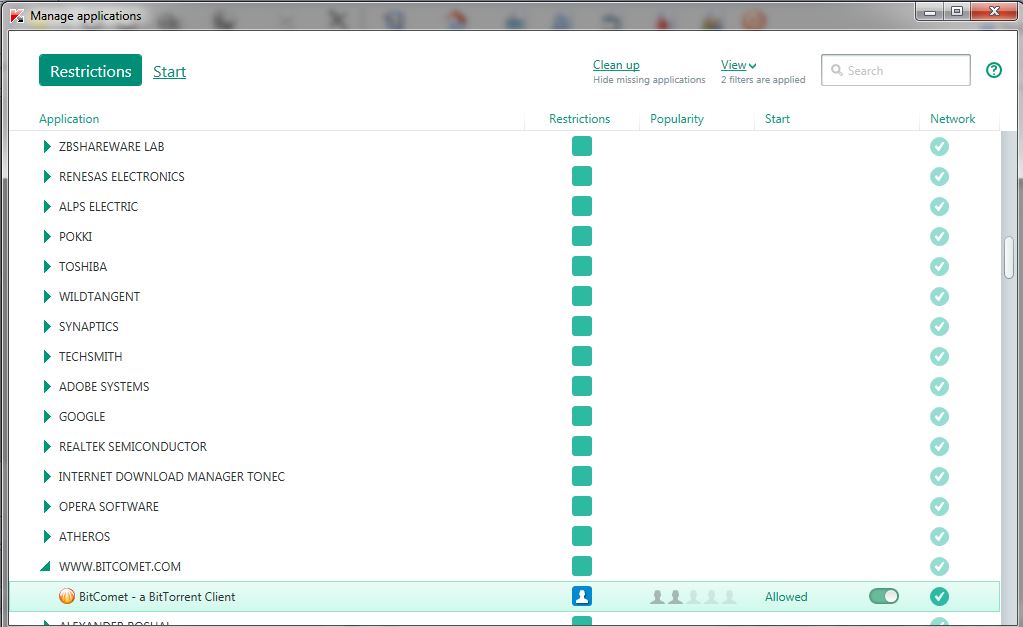Sort by Application column header
The image size is (1023, 627).
click(69, 119)
